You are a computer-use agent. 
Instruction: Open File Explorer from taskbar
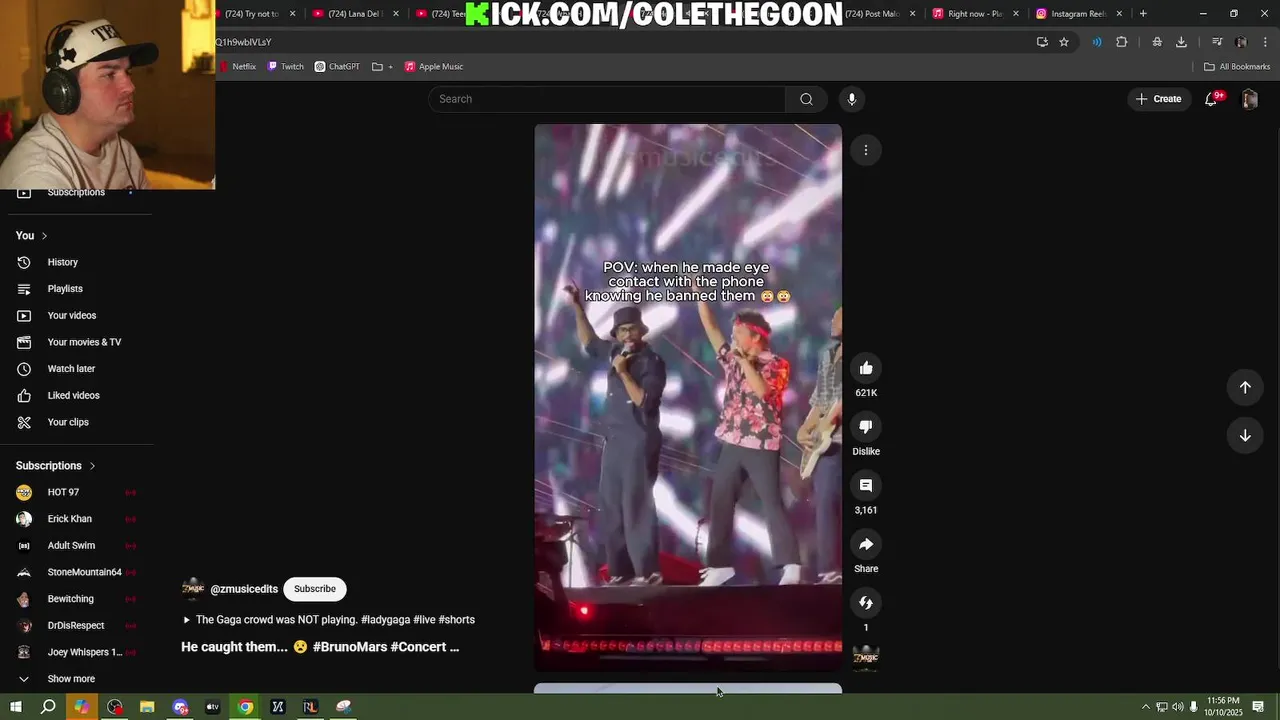click(x=147, y=707)
